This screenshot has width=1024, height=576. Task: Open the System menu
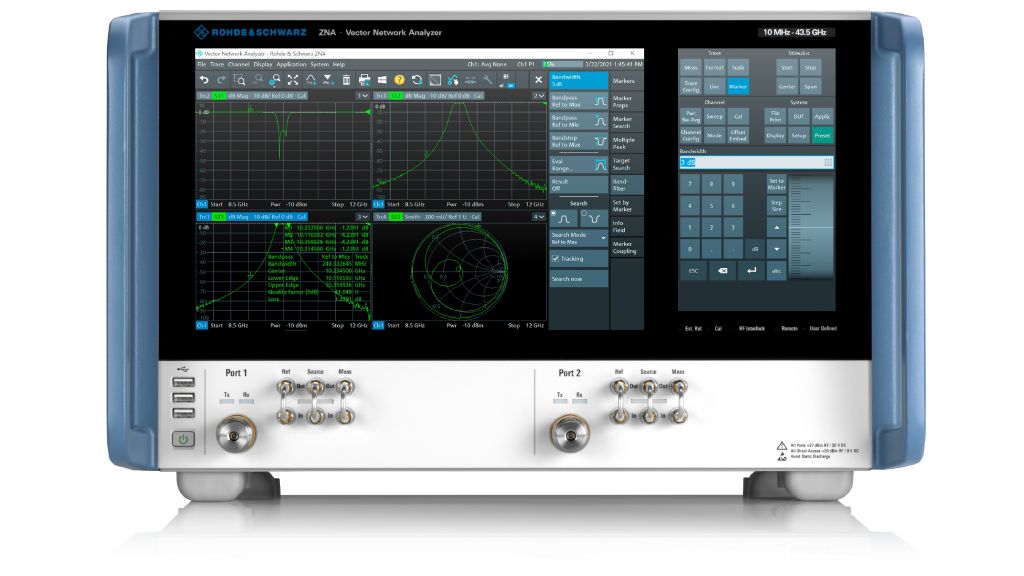click(x=319, y=65)
